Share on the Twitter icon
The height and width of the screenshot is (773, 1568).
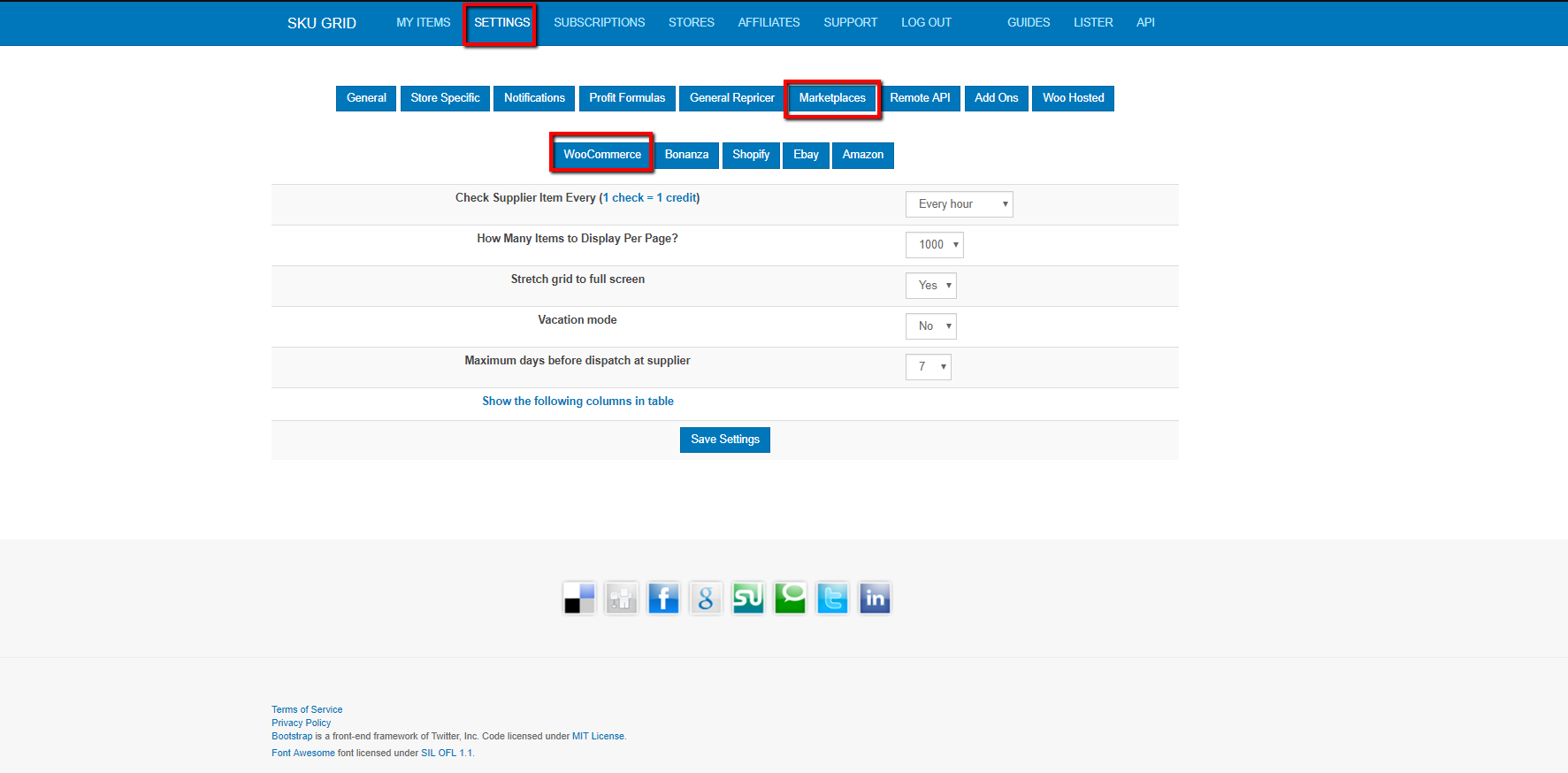[832, 599]
